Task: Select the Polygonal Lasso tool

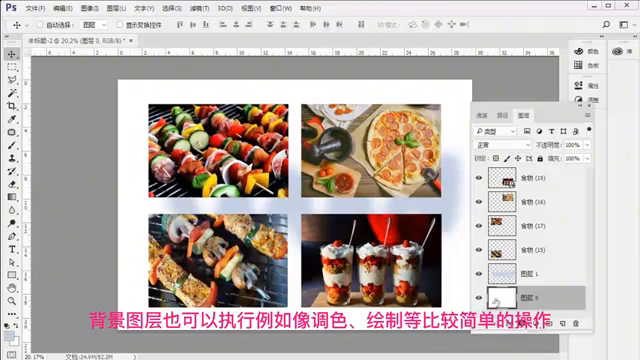Action: tap(11, 80)
